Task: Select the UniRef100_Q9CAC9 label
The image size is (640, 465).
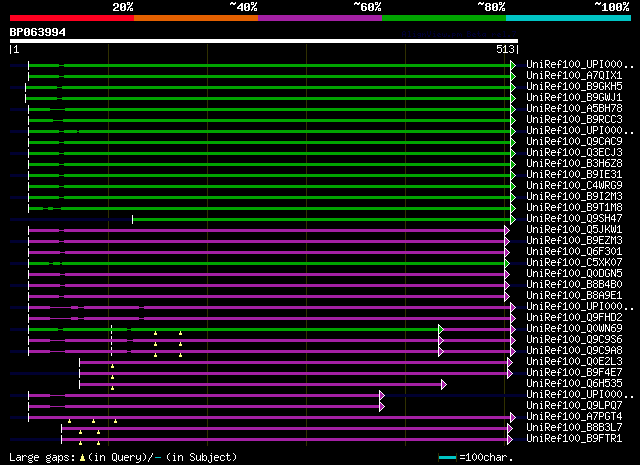Action: click(x=574, y=142)
